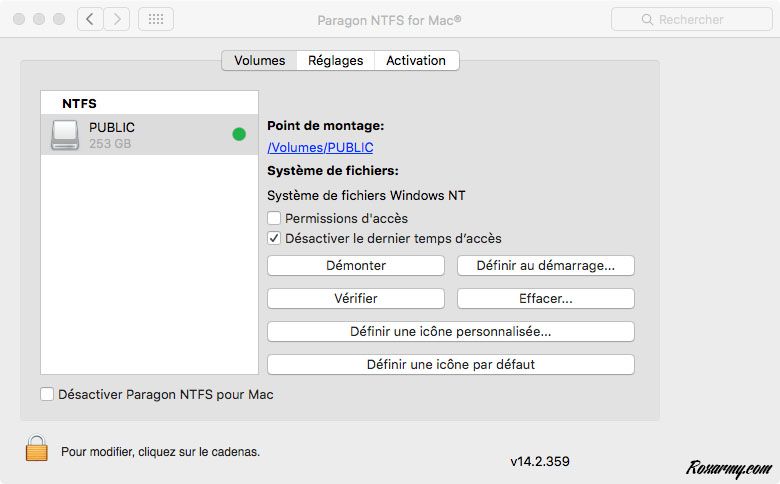Open the /Volumes/PUBLIC mount point link
The image size is (780, 484).
pyautogui.click(x=320, y=148)
